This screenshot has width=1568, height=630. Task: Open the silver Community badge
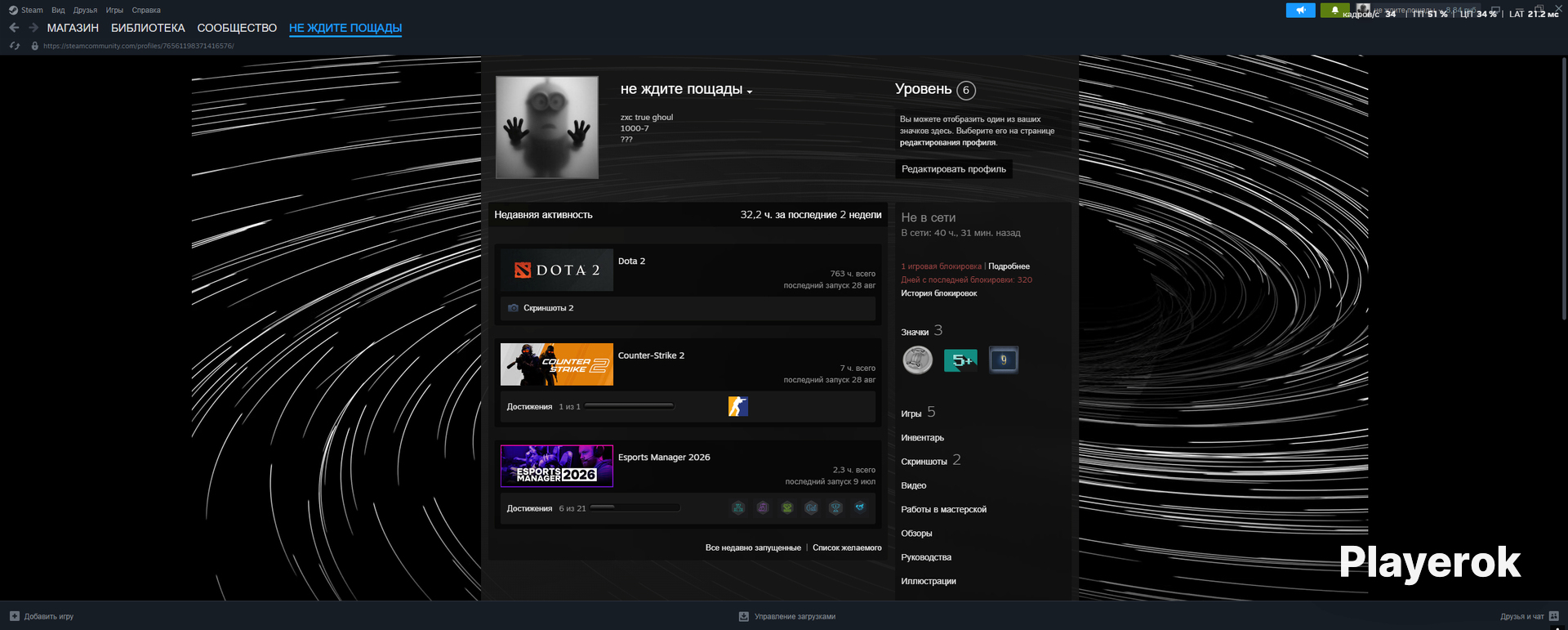917,360
